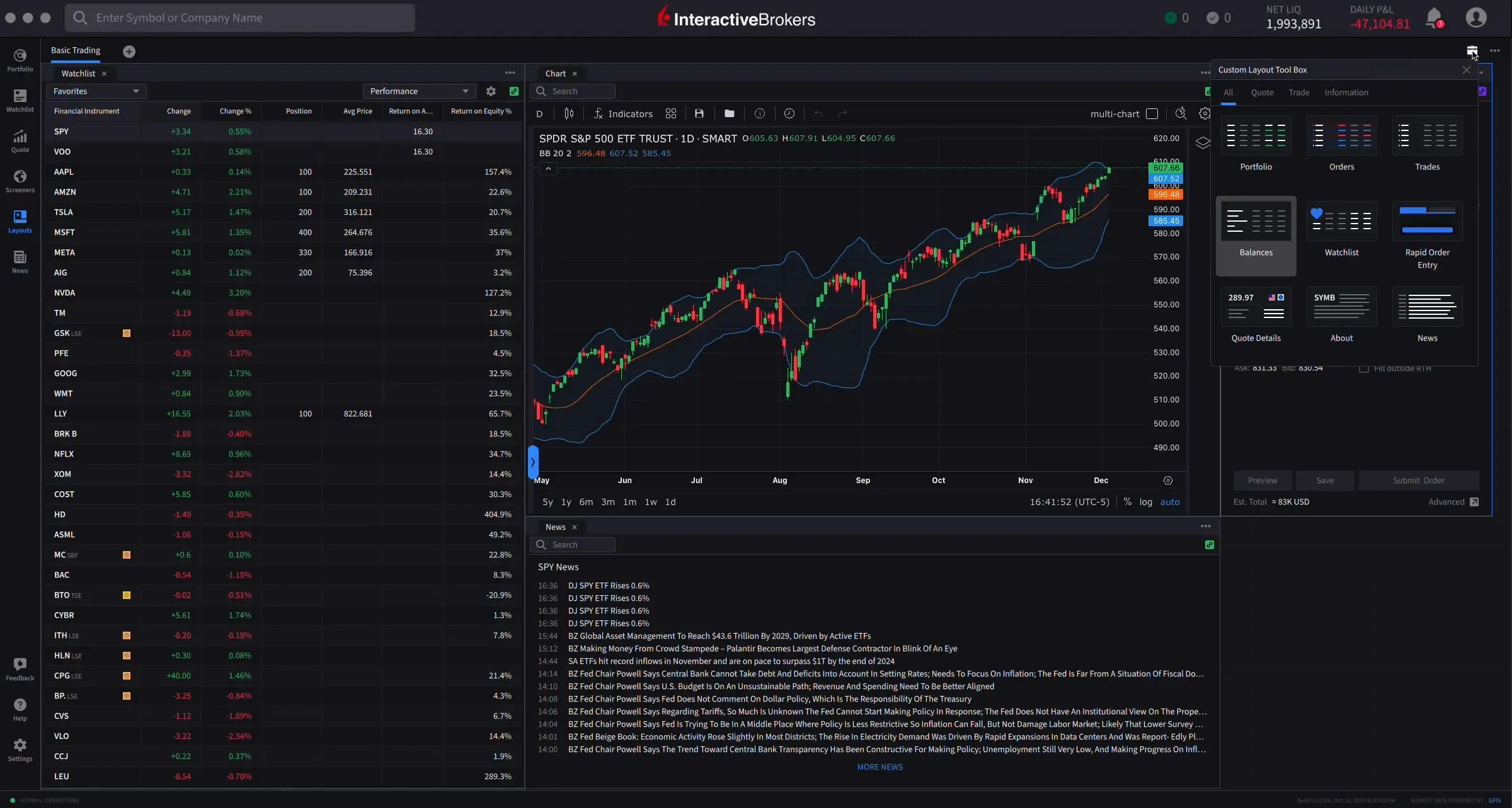Save the chart with the floppy disk icon
1512x808 pixels.
pyautogui.click(x=700, y=113)
